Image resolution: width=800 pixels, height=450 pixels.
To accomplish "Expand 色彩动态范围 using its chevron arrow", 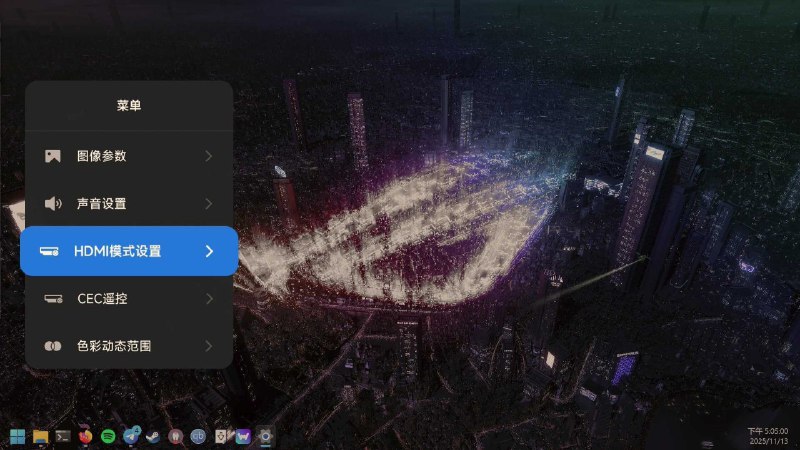I will click(x=209, y=346).
